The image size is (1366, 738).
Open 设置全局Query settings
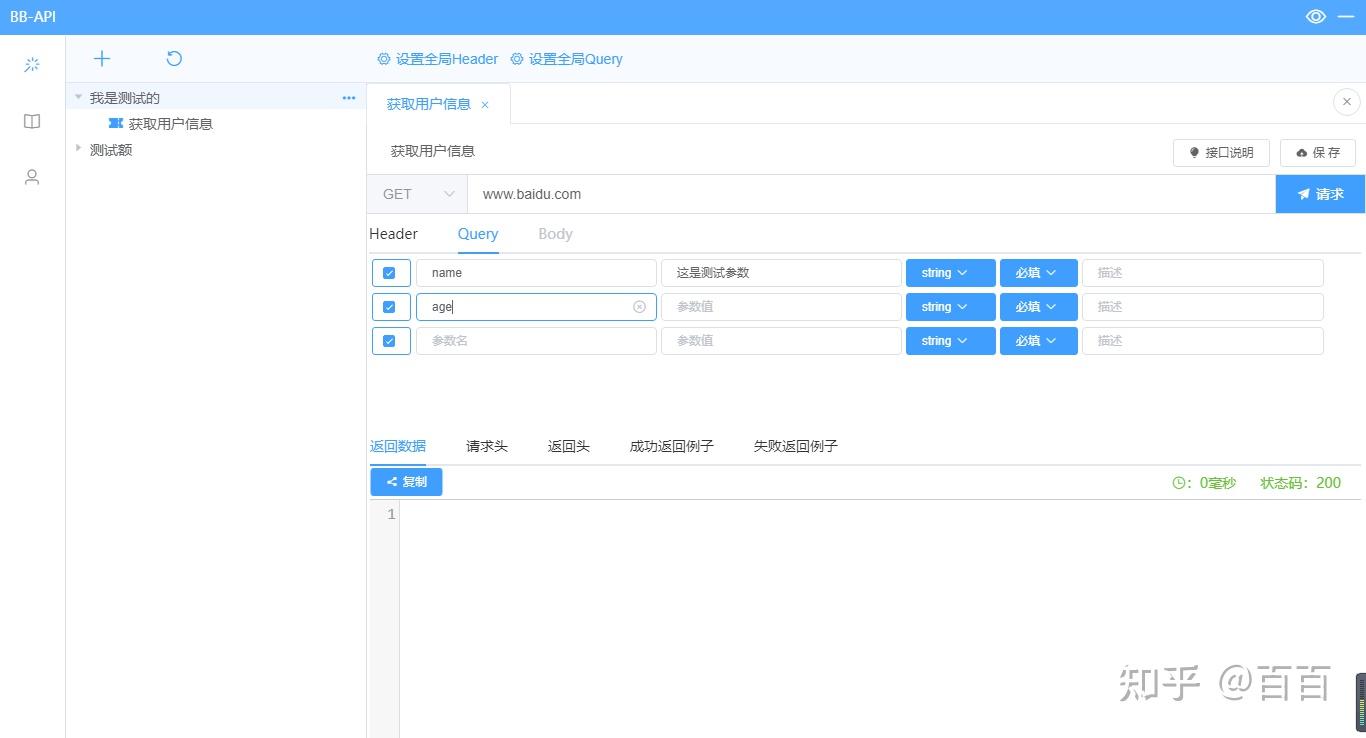coord(566,59)
